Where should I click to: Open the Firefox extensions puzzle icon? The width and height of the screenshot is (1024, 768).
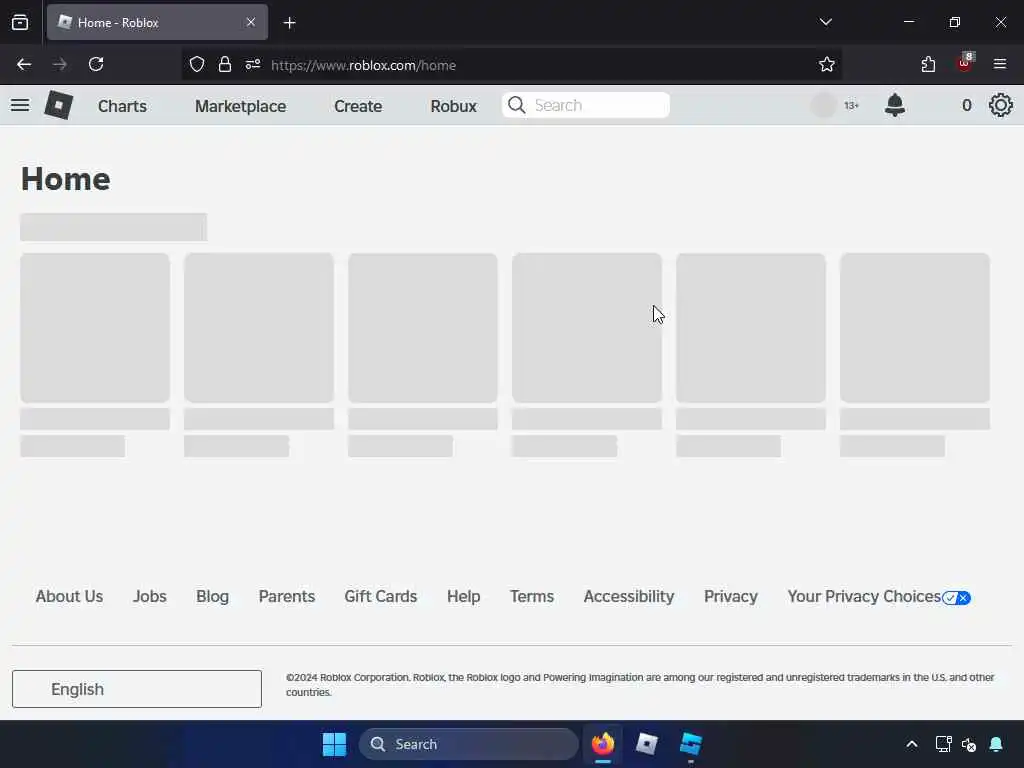[928, 65]
